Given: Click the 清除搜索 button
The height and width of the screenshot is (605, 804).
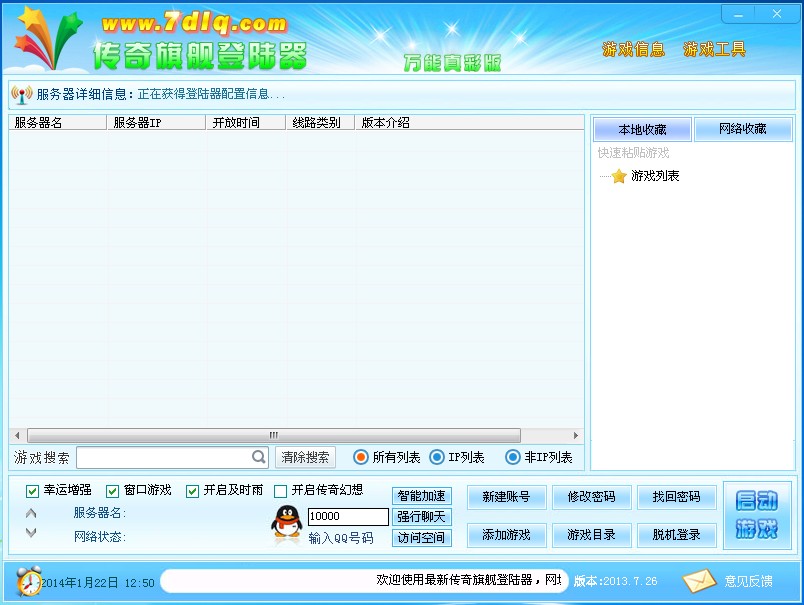Looking at the screenshot, I should 305,457.
